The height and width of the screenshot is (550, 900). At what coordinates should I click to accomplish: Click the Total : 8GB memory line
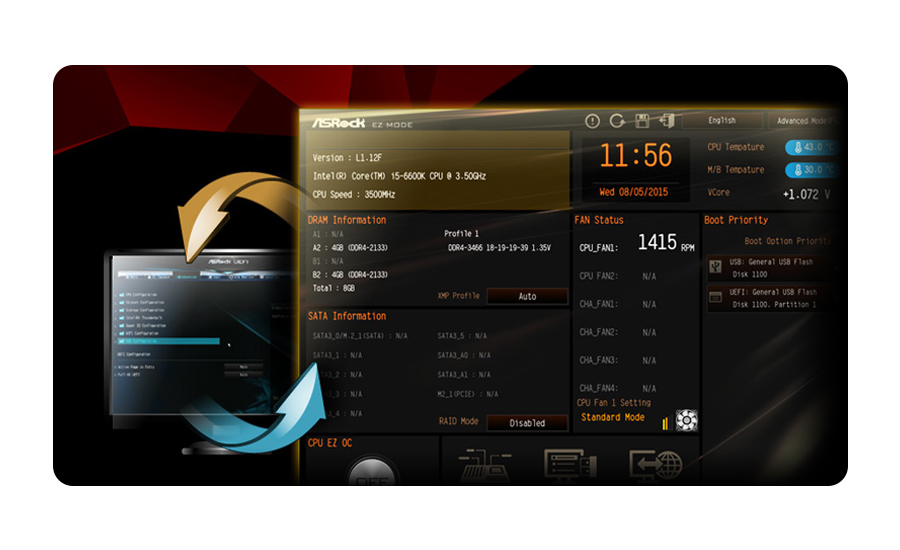click(333, 288)
